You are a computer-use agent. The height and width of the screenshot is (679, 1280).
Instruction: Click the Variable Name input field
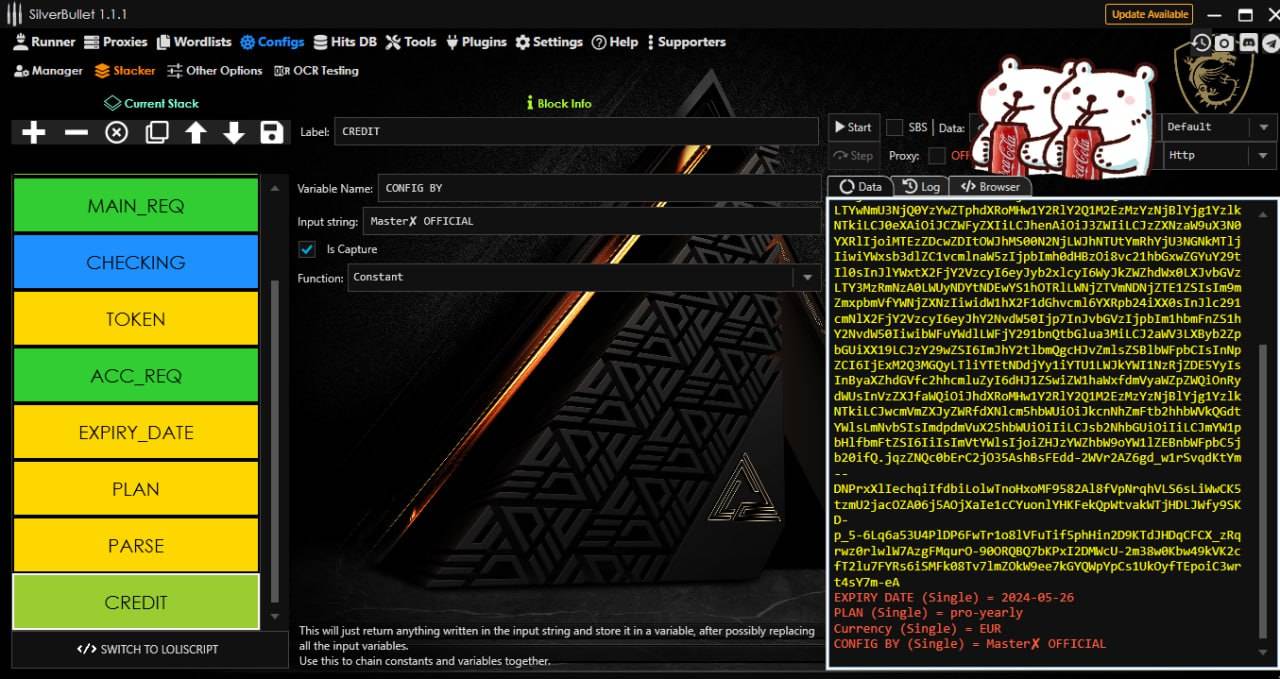599,188
